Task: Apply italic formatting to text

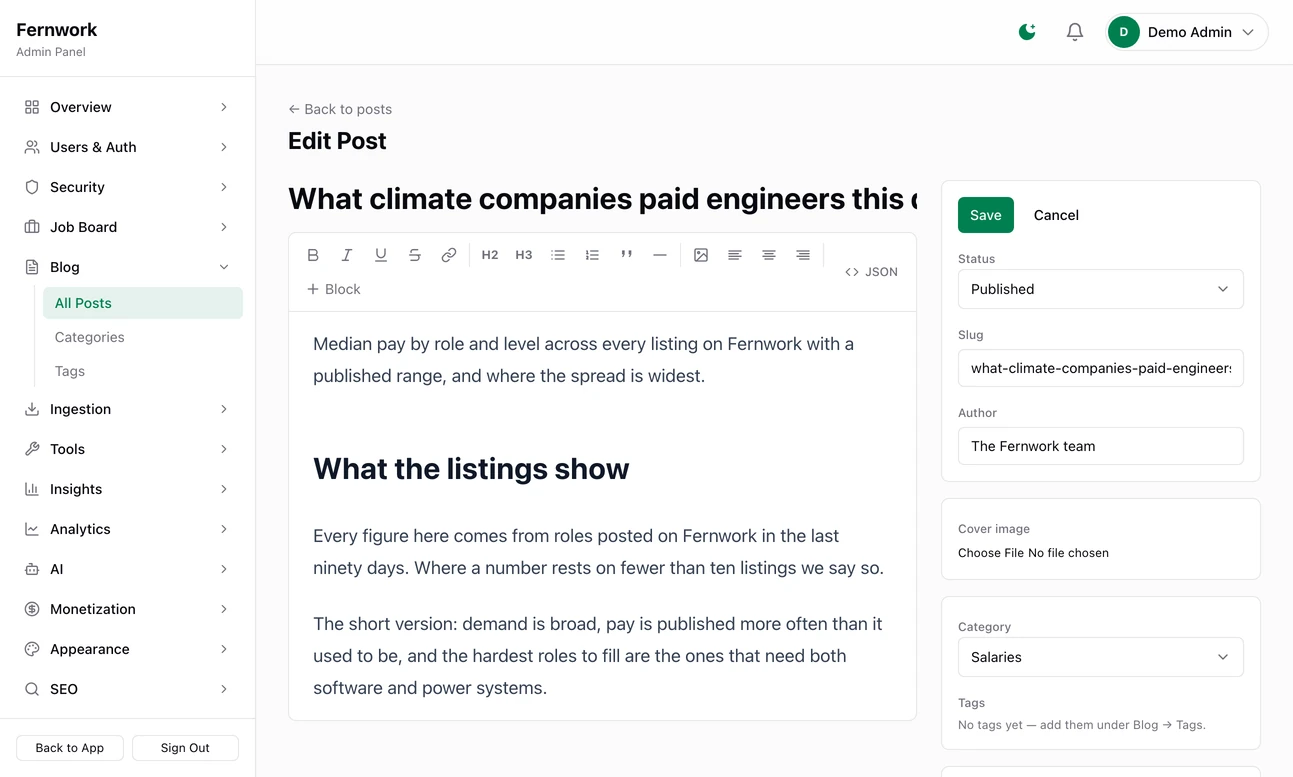Action: 347,255
